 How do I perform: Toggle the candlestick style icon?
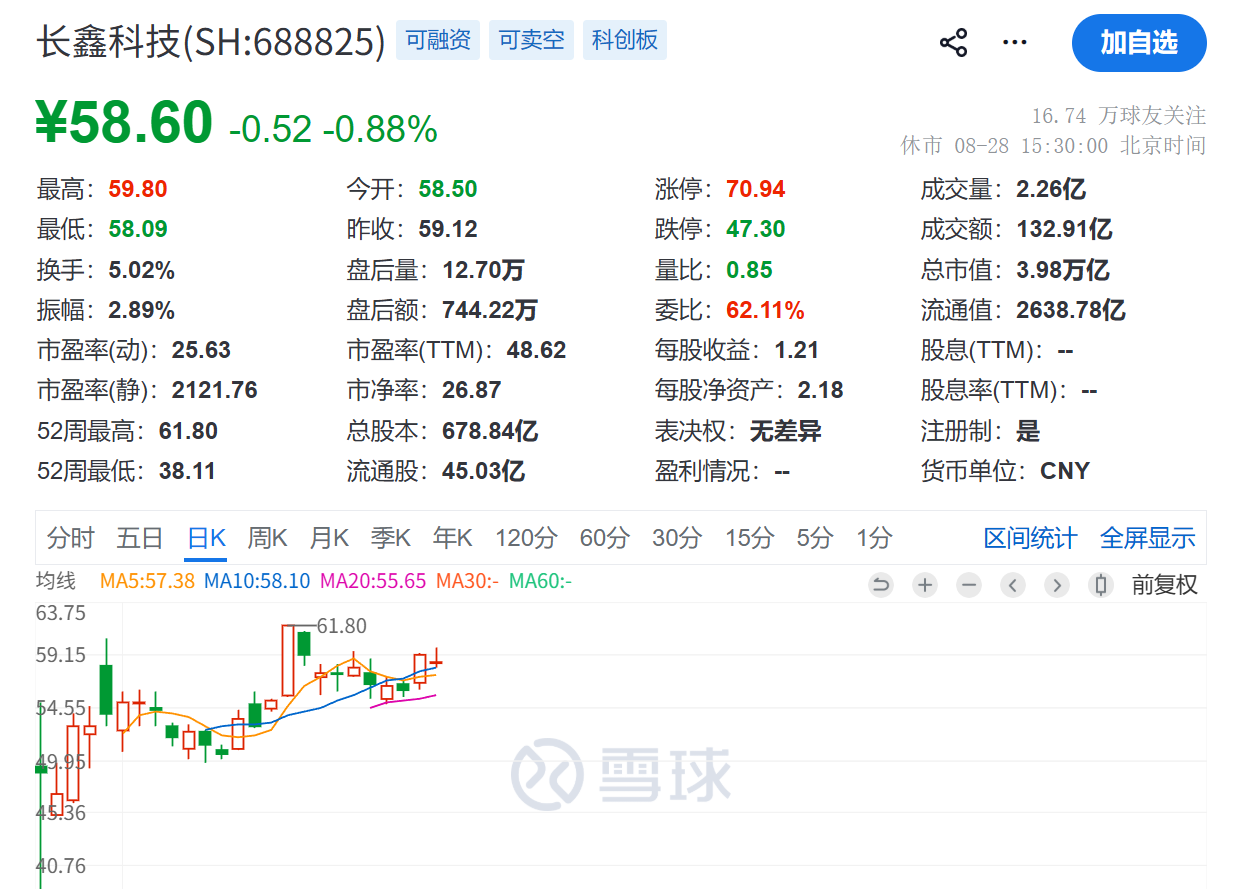pos(1101,585)
